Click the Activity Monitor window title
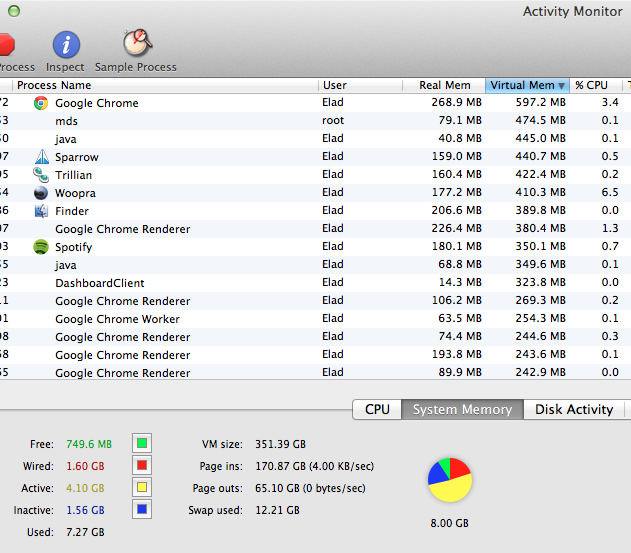Image resolution: width=631 pixels, height=553 pixels. pyautogui.click(x=573, y=12)
